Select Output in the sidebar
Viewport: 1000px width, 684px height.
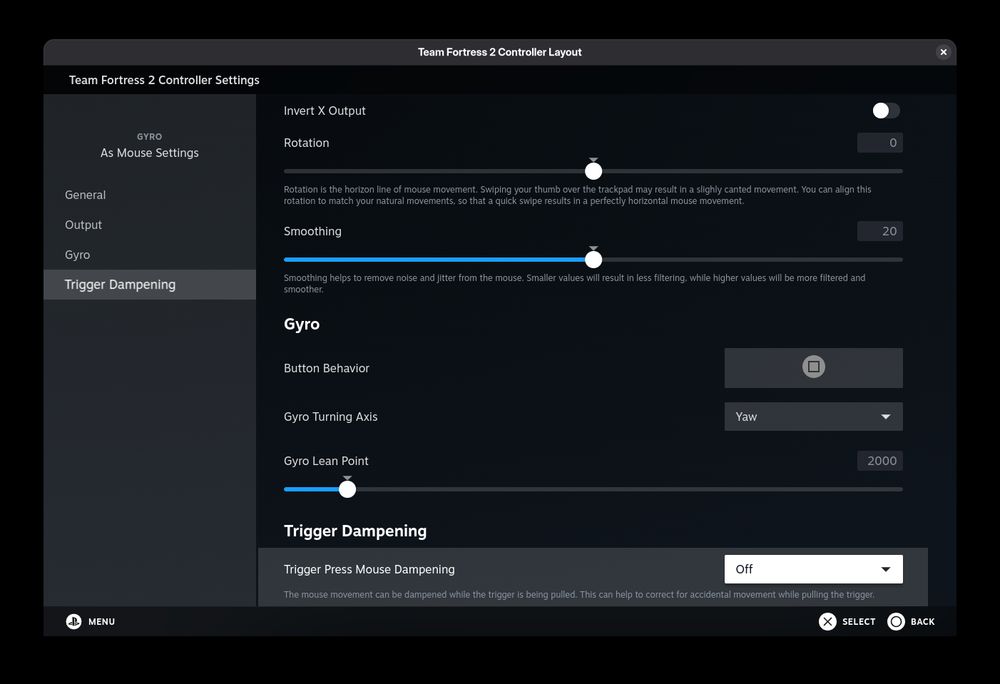click(x=83, y=224)
